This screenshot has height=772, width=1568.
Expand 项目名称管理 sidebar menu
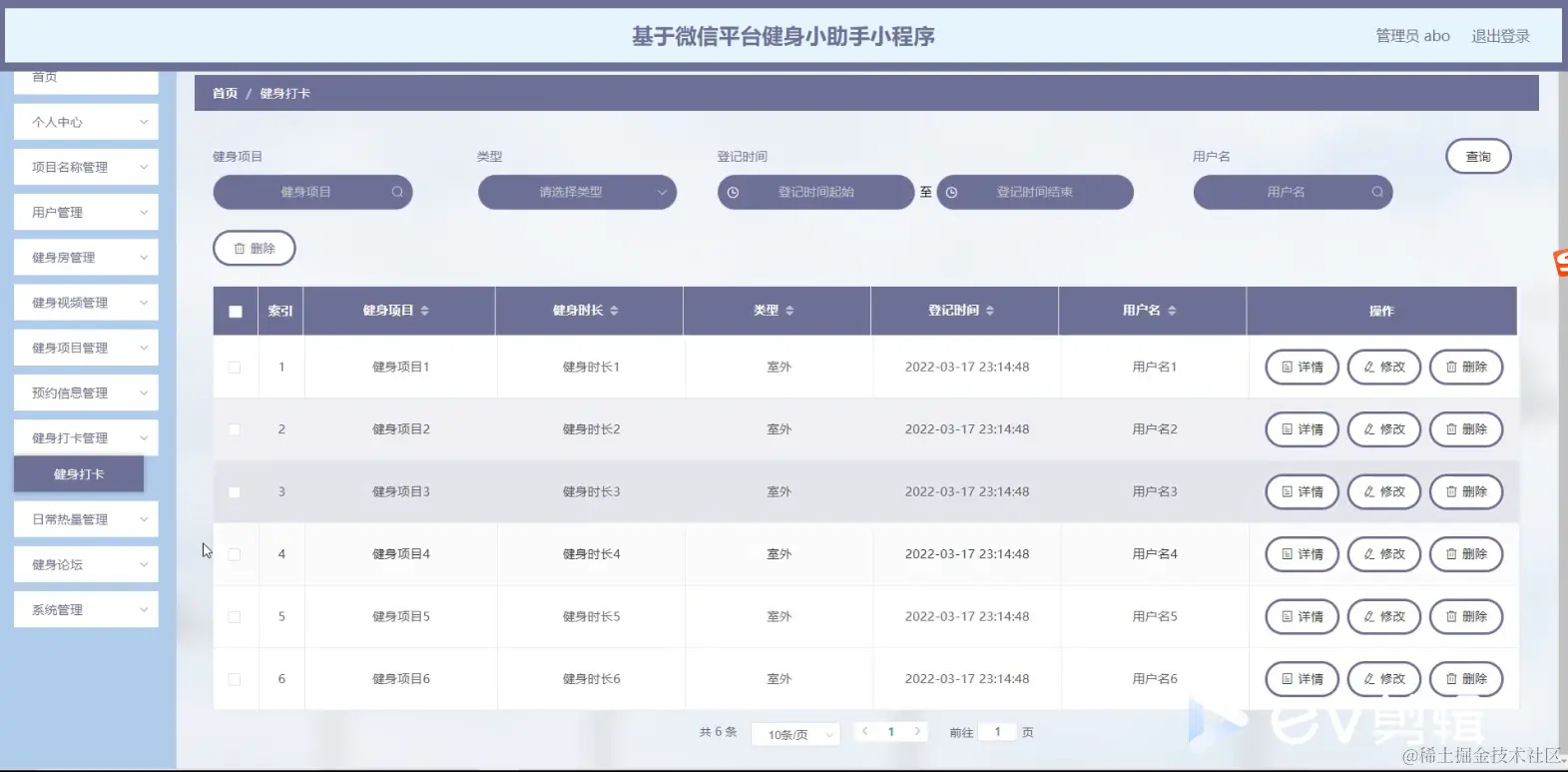[86, 167]
